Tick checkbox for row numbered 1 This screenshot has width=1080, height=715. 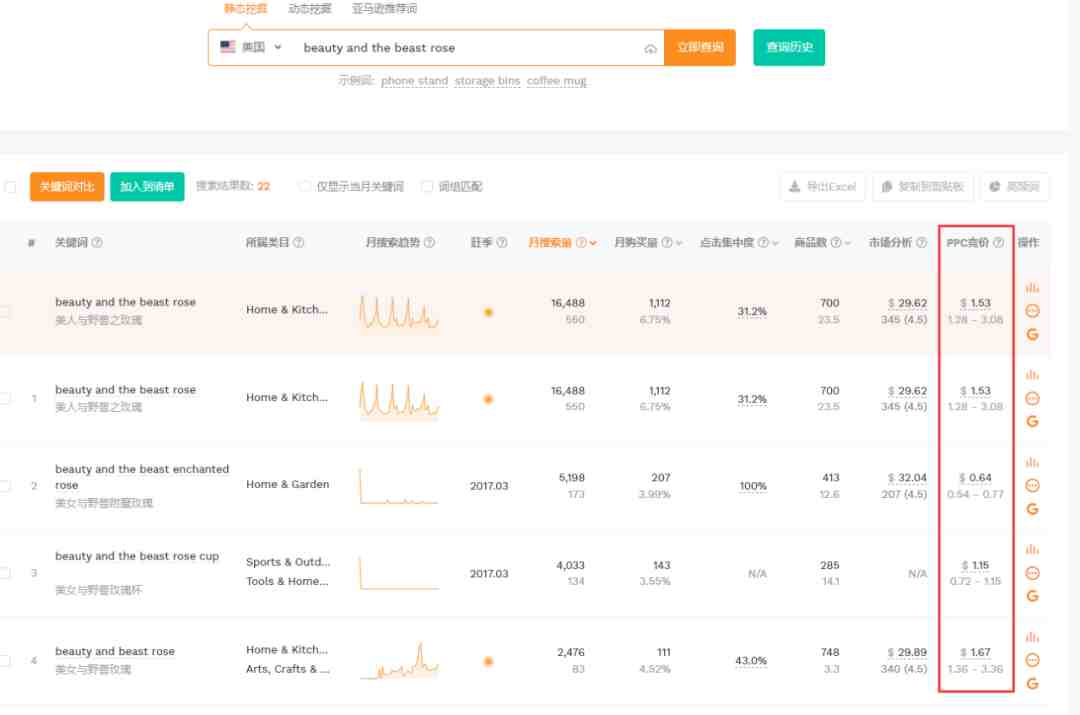(x=5, y=398)
